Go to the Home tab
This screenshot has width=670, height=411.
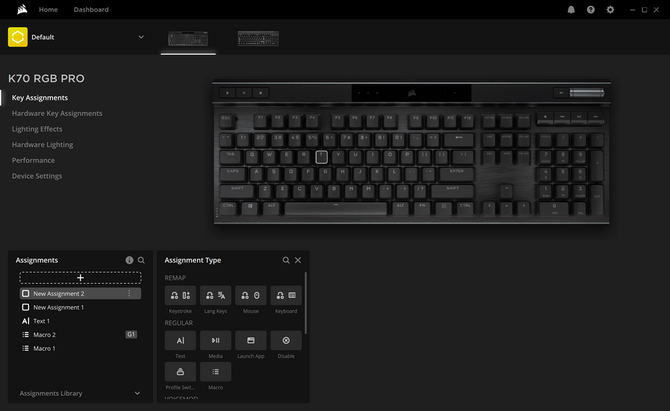tap(48, 9)
